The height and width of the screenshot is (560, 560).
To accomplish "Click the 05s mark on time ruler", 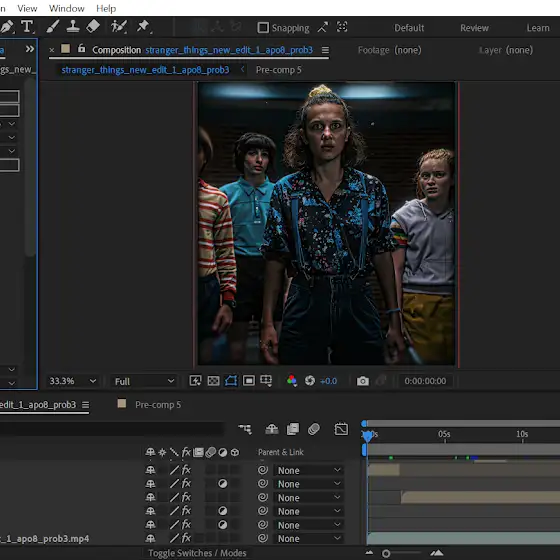I will 444,434.
